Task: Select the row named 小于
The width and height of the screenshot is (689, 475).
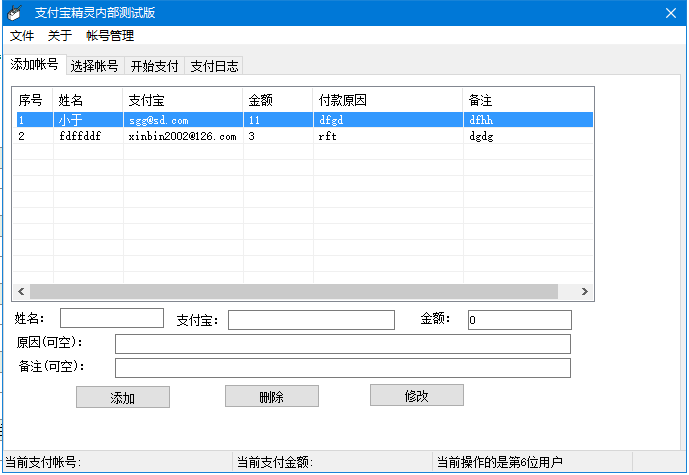Action: 303,120
